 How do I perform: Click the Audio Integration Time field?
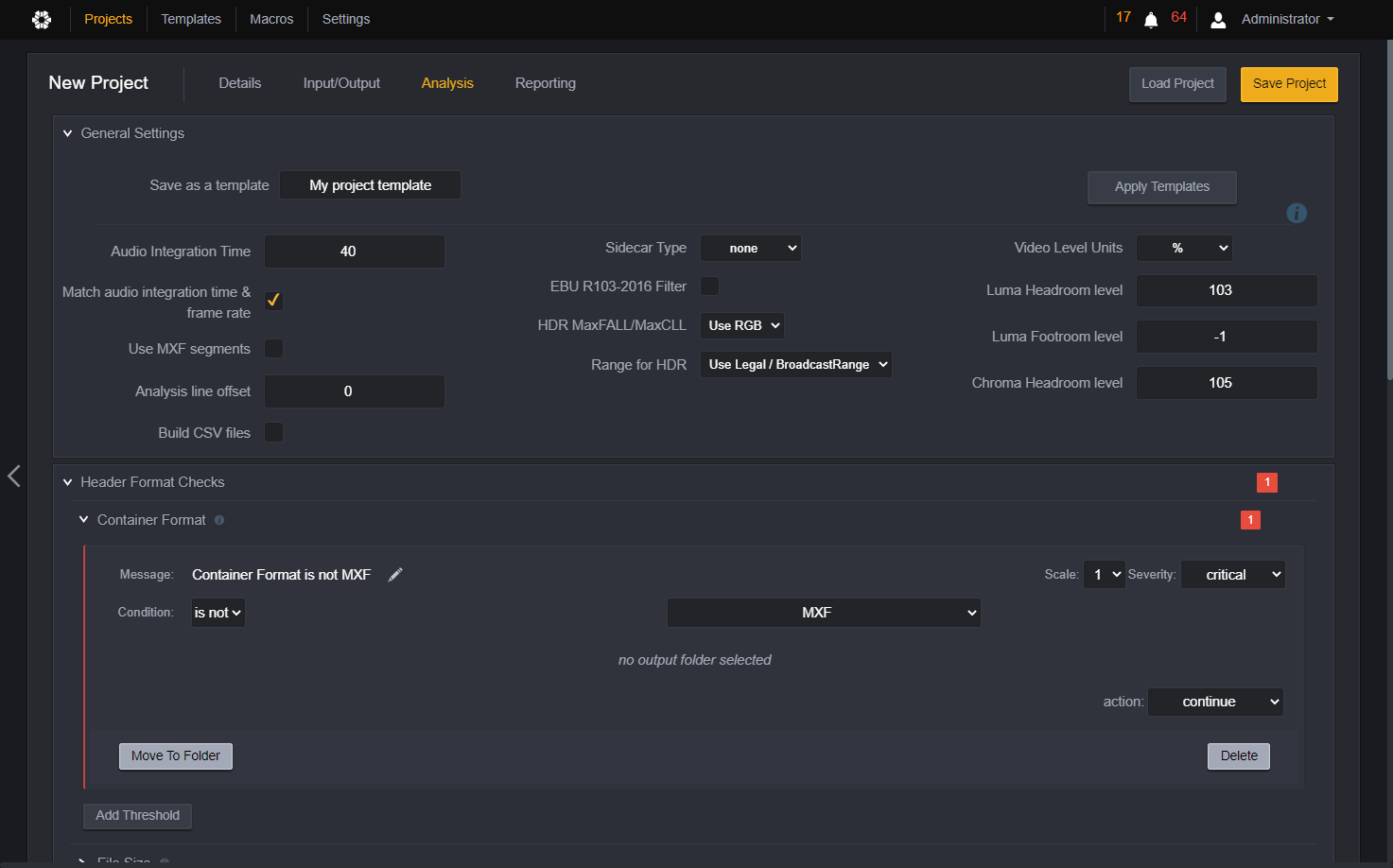pyautogui.click(x=355, y=252)
